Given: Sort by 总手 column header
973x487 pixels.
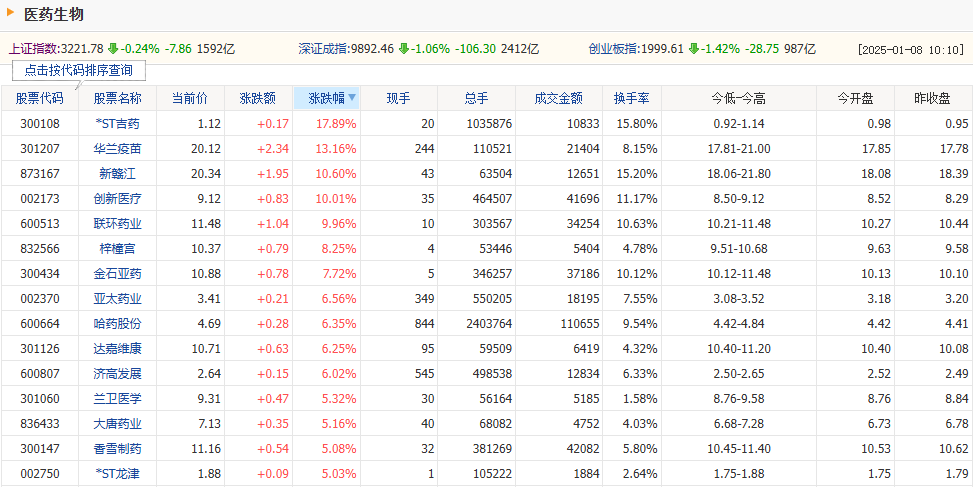Looking at the screenshot, I should pyautogui.click(x=477, y=98).
